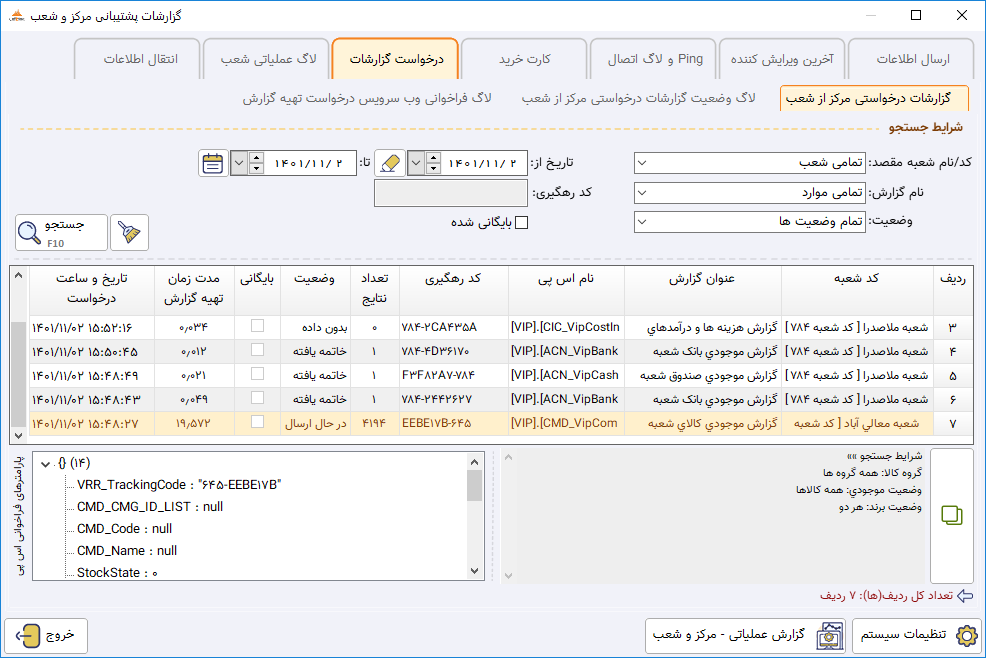Select the لاگ فراخوانی وب سرویس subtab
The width and height of the screenshot is (986, 658).
coord(367,98)
